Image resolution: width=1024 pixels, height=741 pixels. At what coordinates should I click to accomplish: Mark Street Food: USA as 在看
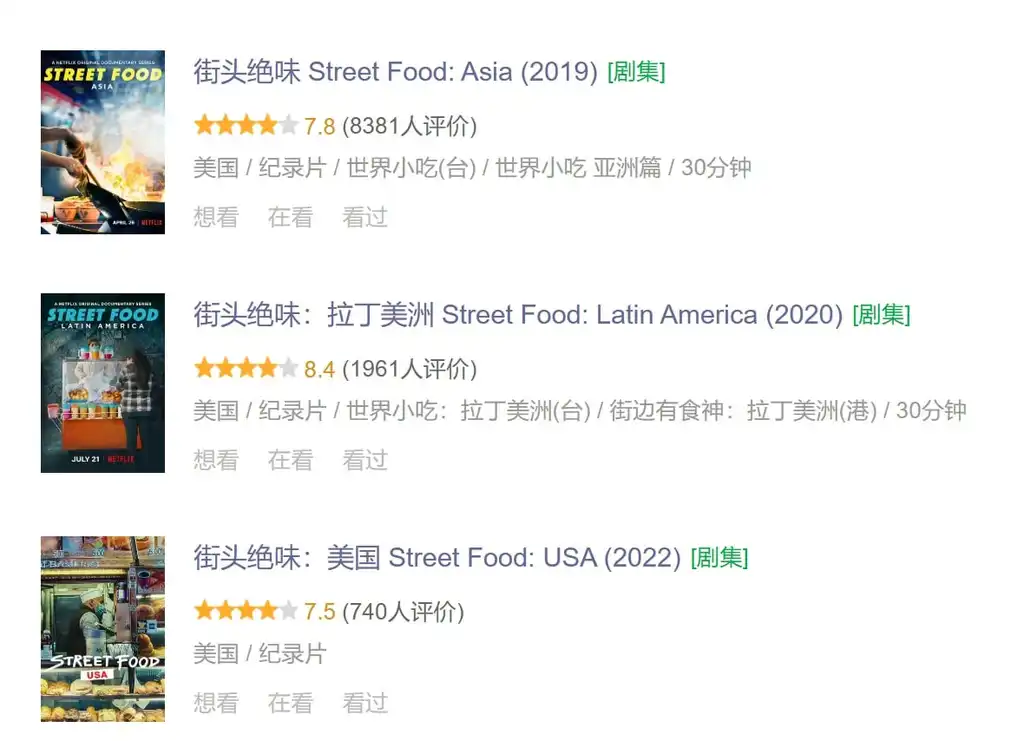pos(291,703)
